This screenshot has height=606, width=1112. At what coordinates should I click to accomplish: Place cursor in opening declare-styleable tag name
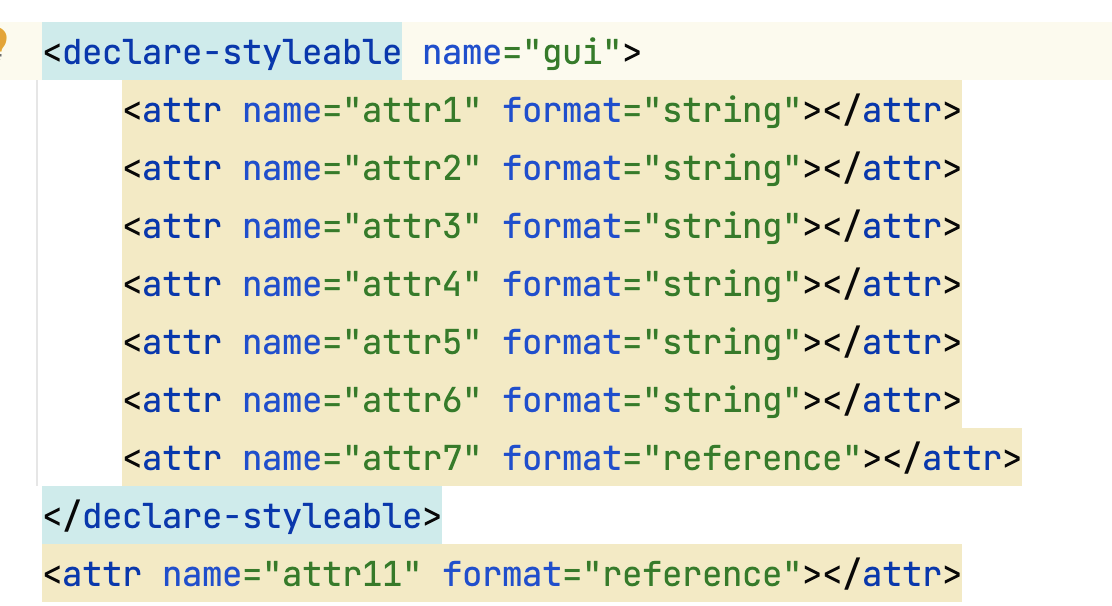click(x=231, y=51)
